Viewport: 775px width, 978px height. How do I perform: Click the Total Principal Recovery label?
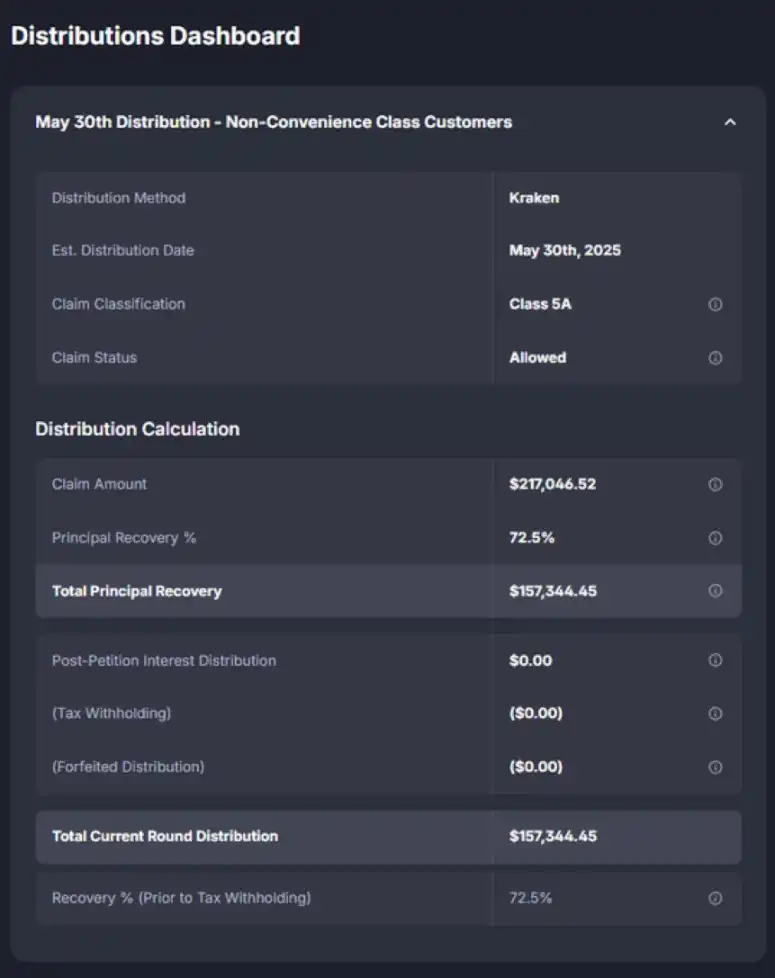pos(137,591)
